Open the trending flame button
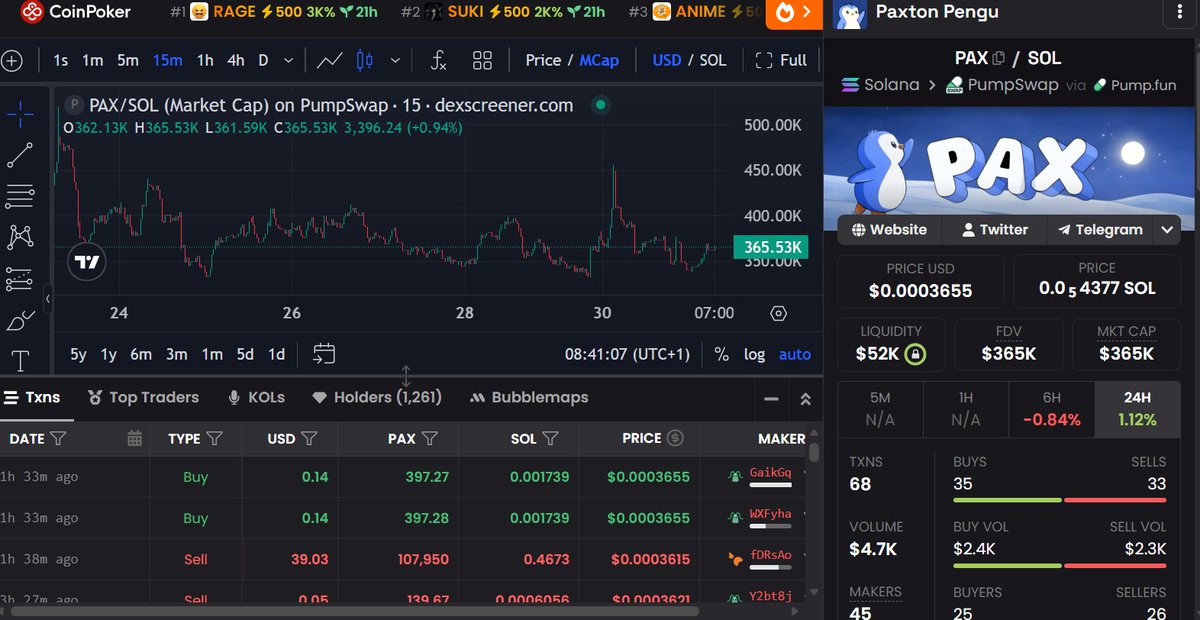 [794, 13]
